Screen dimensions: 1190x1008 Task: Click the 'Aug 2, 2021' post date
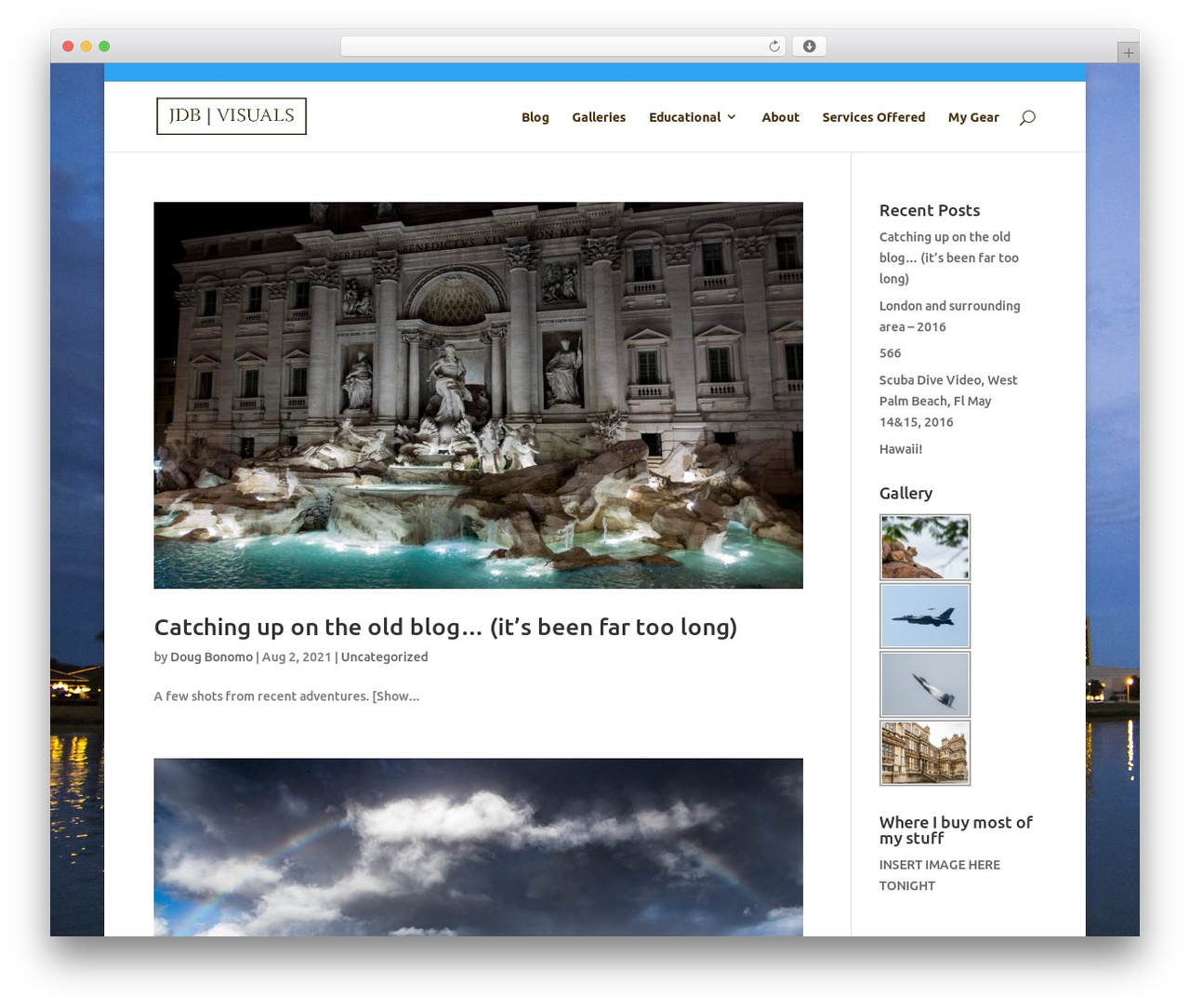pos(297,657)
